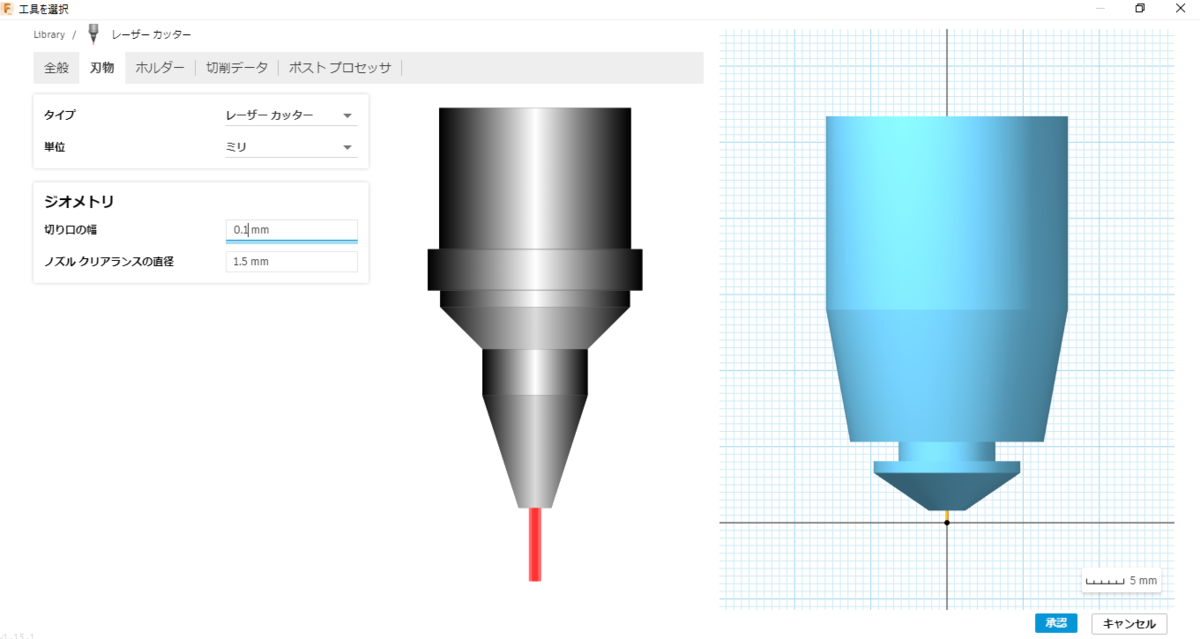Click the ジオメトリ section heading

[79, 201]
